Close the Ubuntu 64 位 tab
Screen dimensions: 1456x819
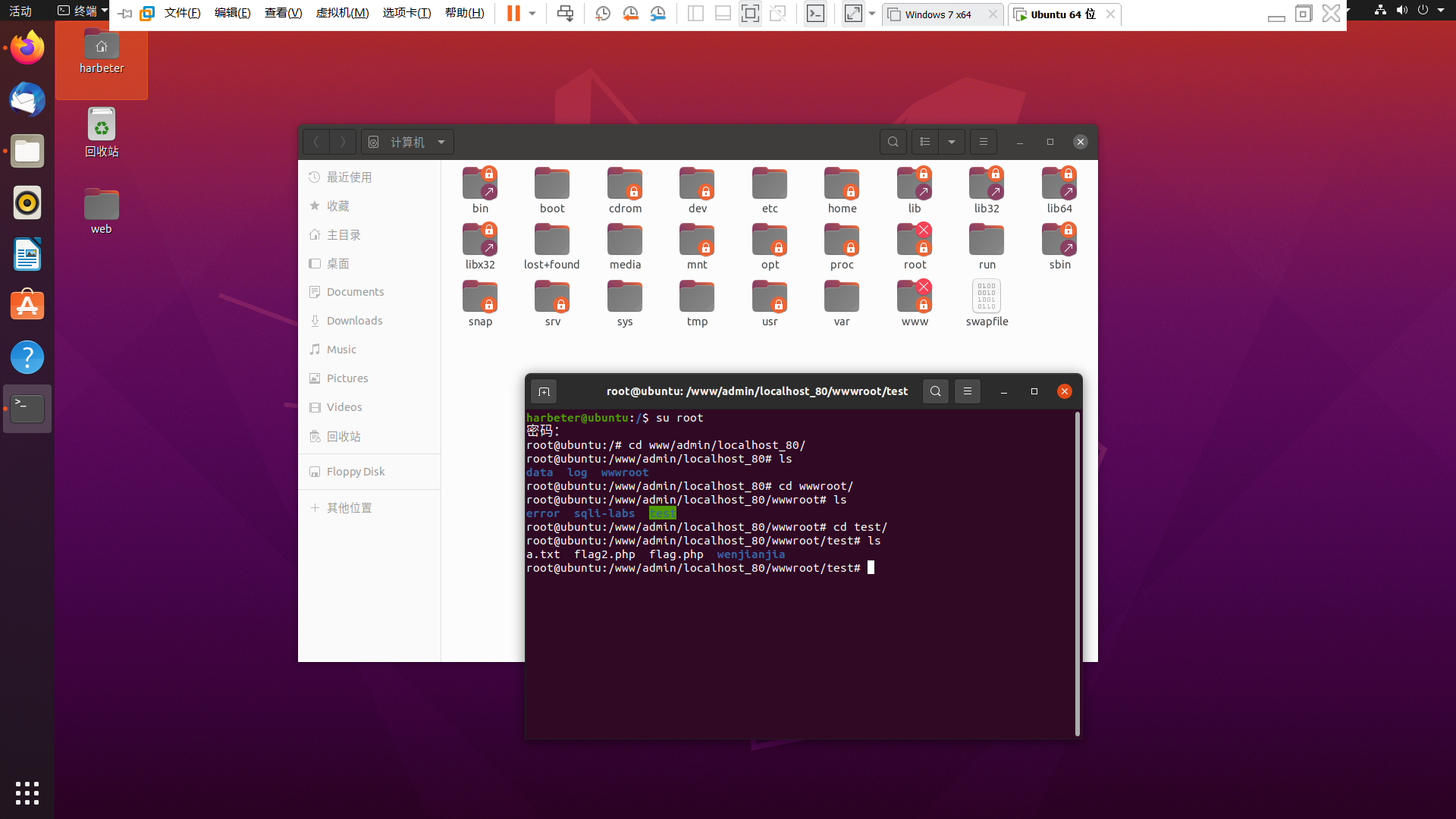[1110, 14]
